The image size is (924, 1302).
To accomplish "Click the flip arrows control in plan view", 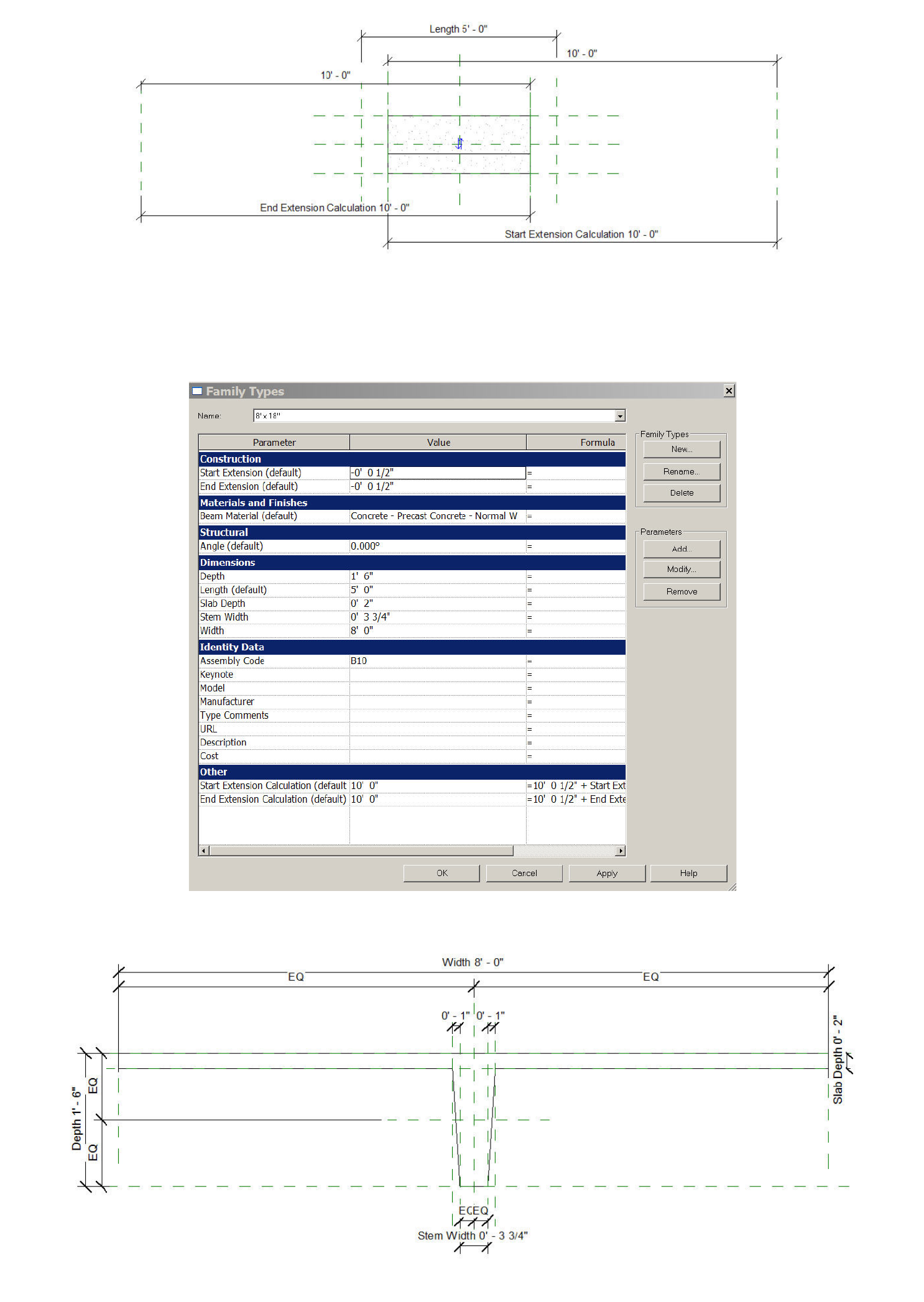I will click(x=460, y=143).
